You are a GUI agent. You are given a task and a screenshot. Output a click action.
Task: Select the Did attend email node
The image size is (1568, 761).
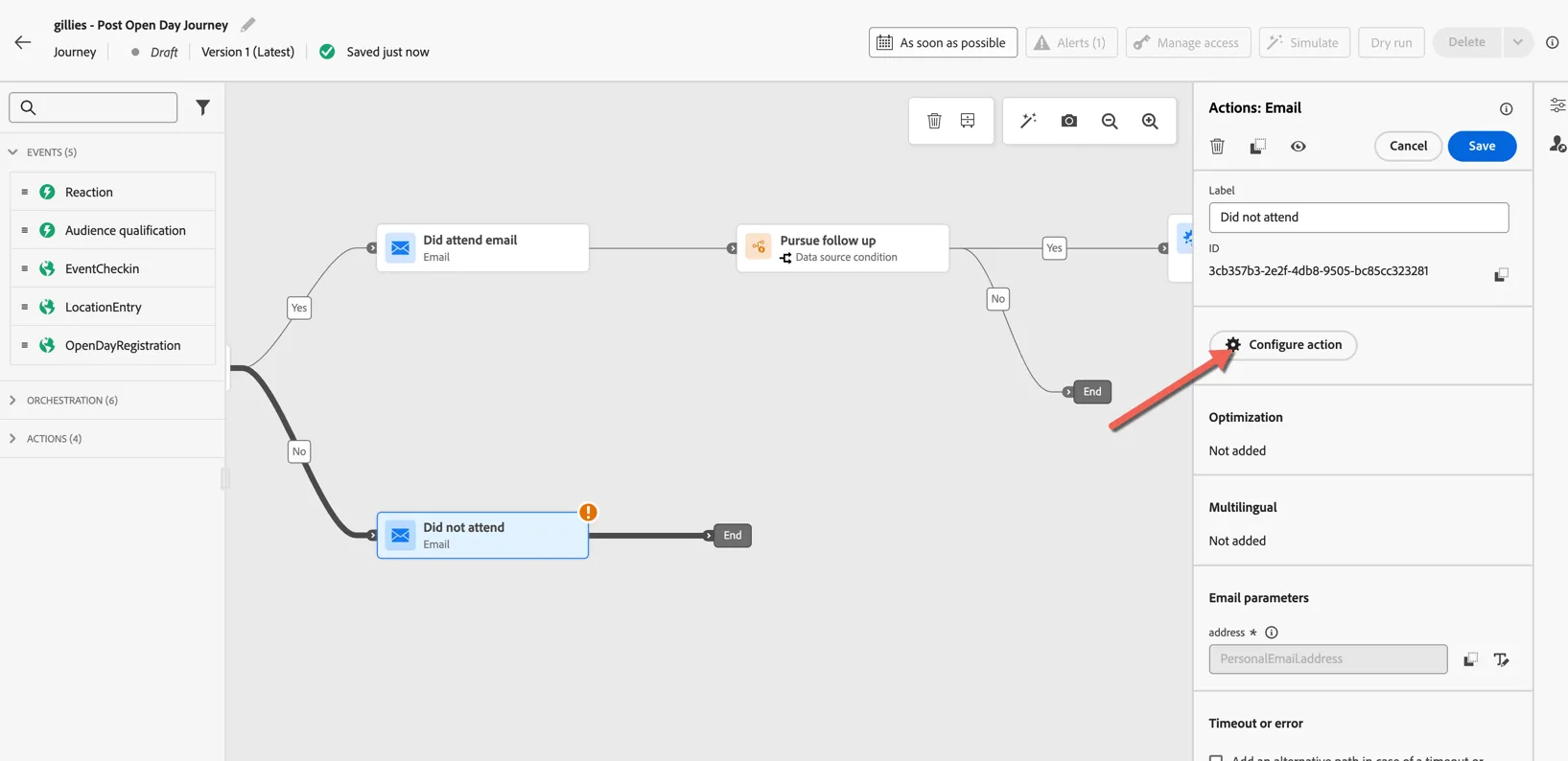point(482,248)
